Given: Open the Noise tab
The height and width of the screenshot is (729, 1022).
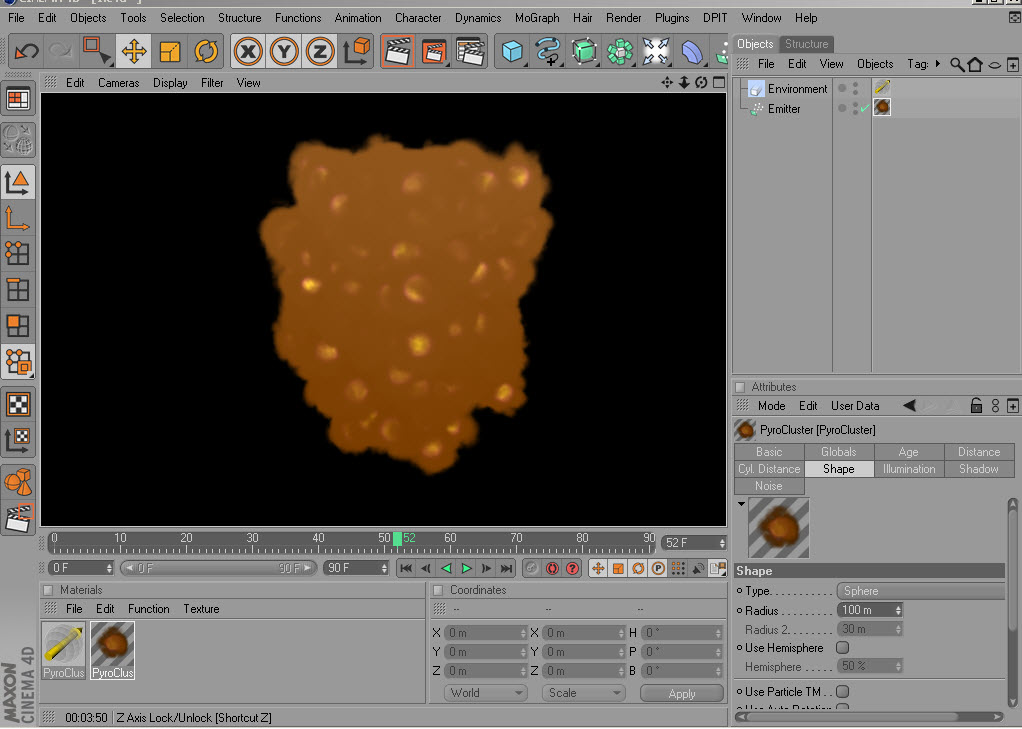Looking at the screenshot, I should pyautogui.click(x=769, y=486).
